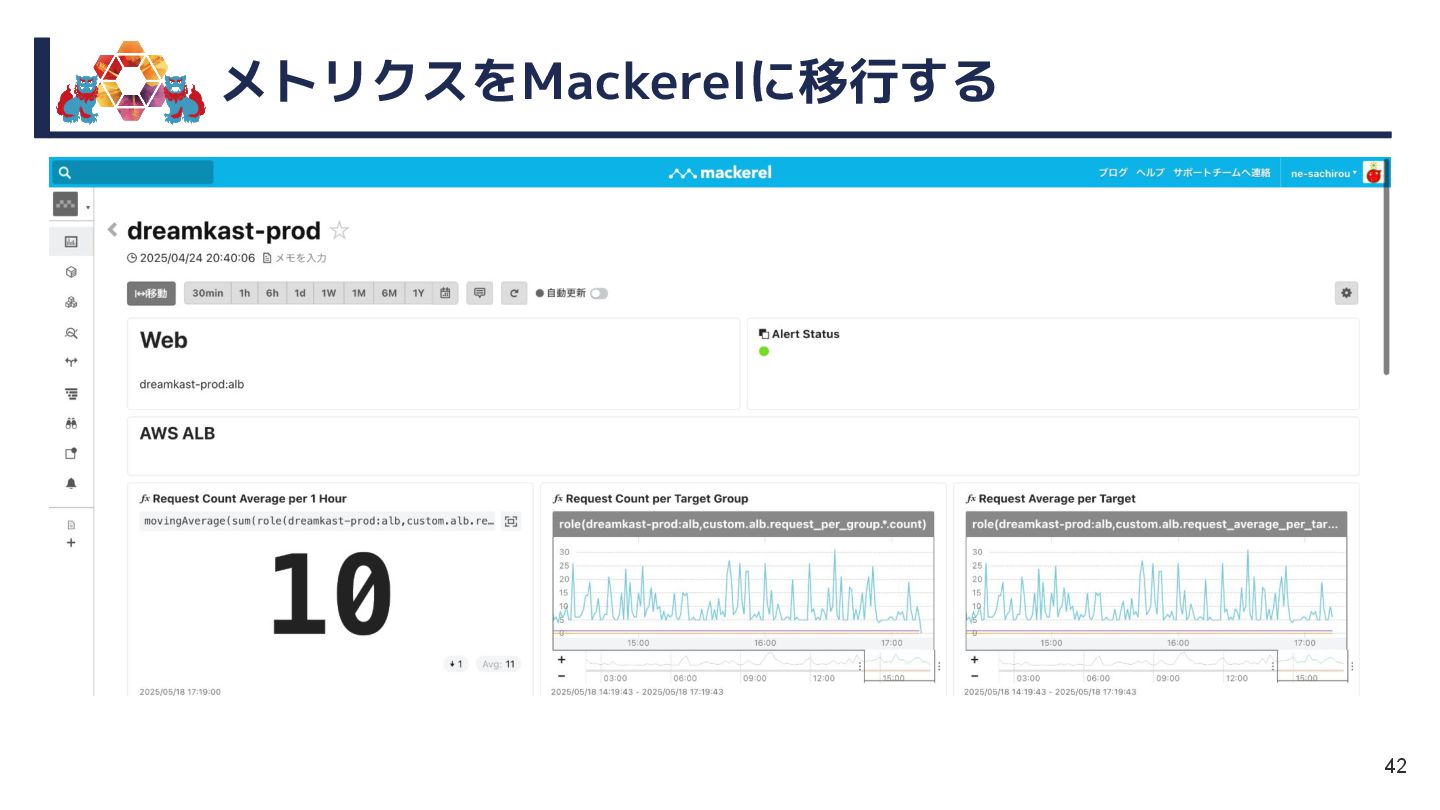The image size is (1440, 810).
Task: Open Dashboards icon in left sidebar
Action: click(71, 241)
